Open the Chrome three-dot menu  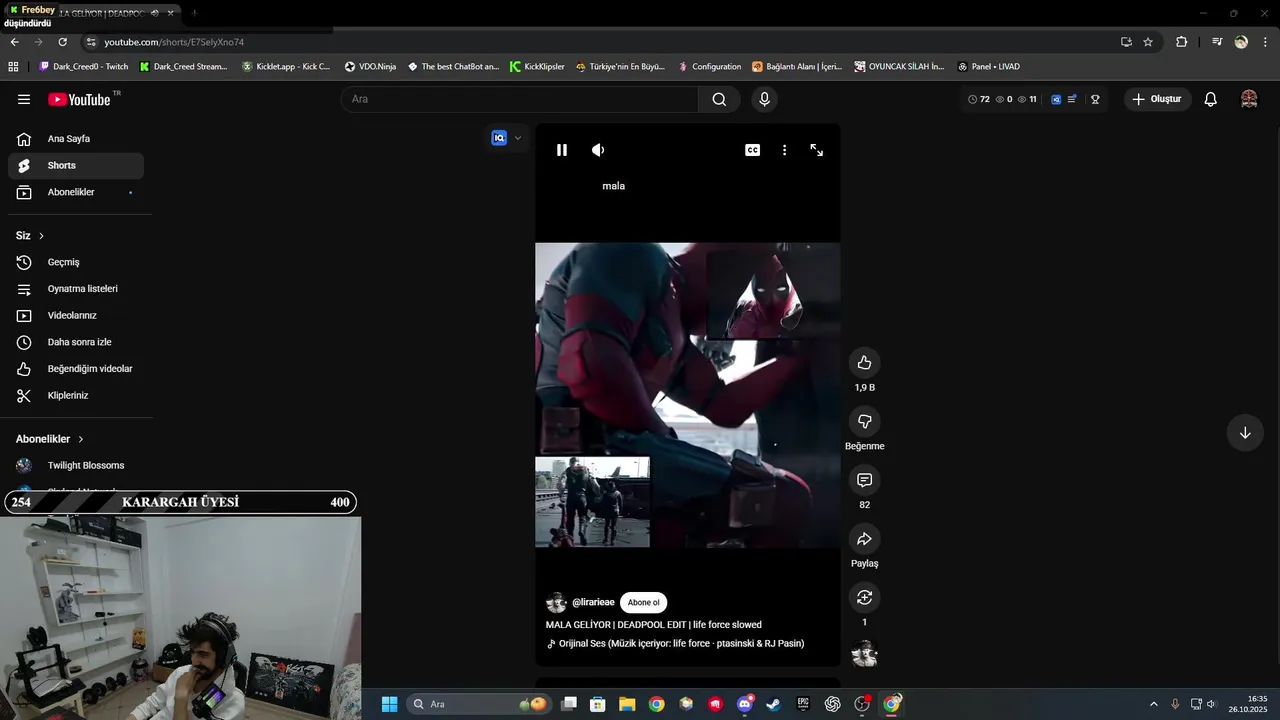[1266, 42]
